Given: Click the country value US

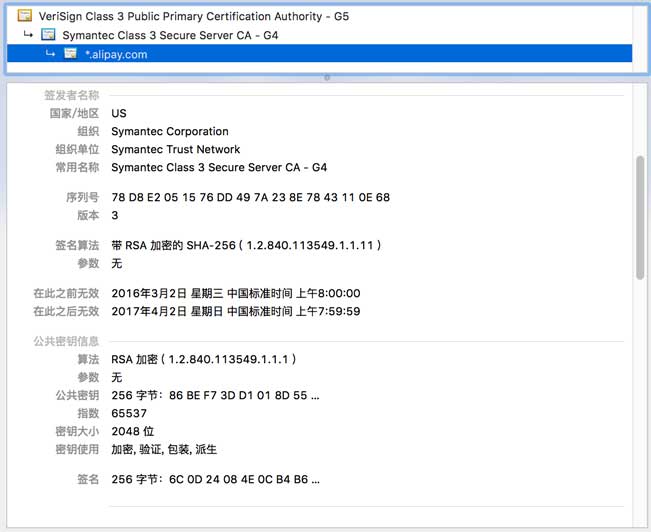Looking at the screenshot, I should point(119,113).
